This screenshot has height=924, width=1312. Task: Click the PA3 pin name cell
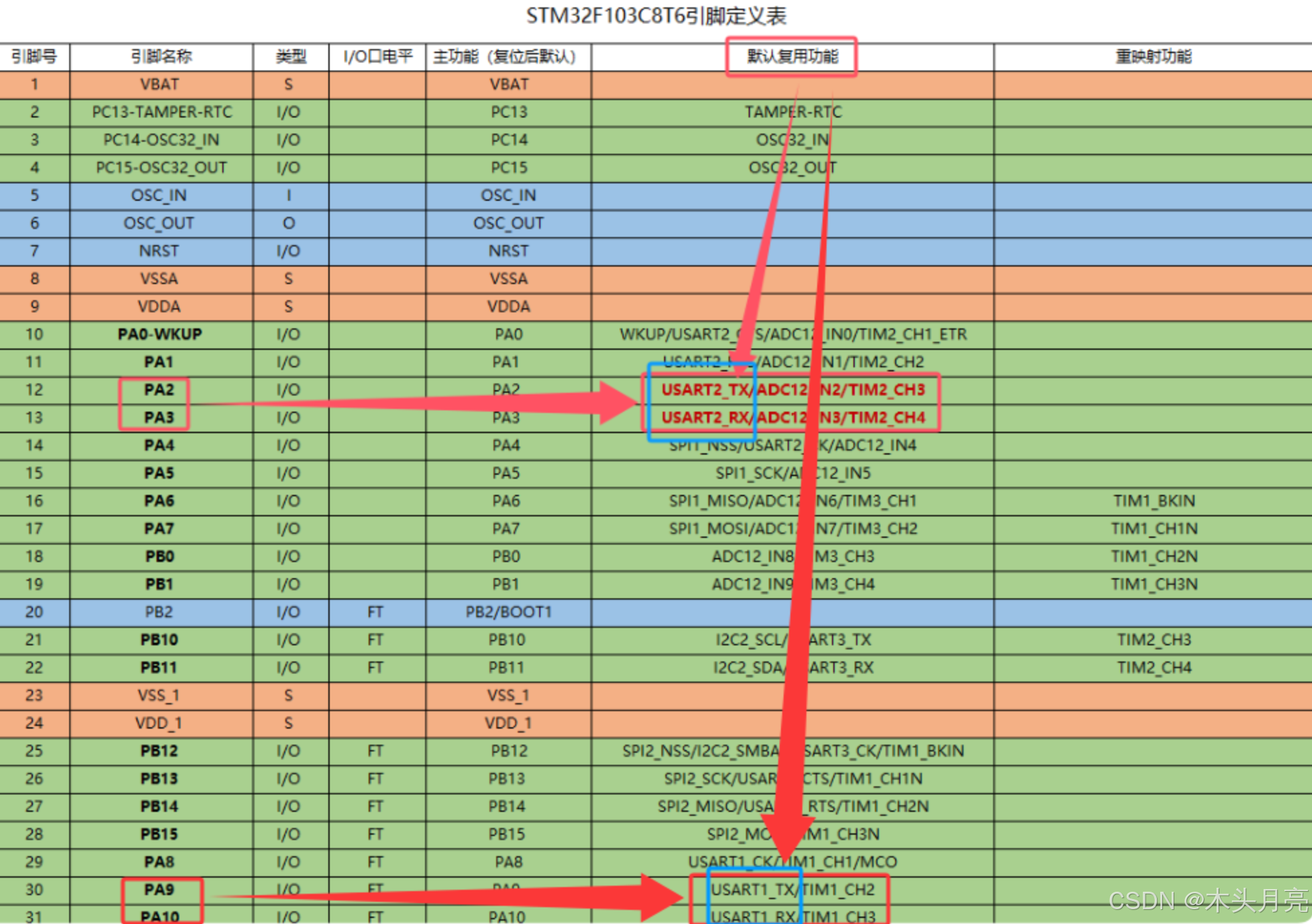pyautogui.click(x=161, y=418)
